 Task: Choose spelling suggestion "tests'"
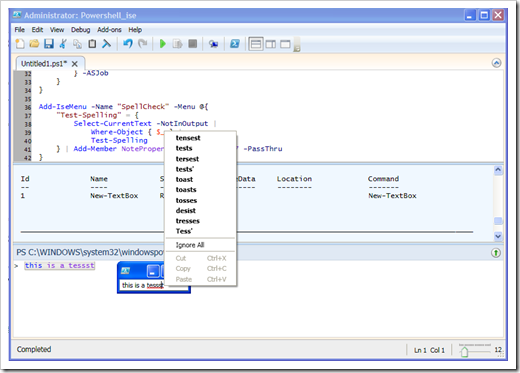pyautogui.click(x=185, y=169)
